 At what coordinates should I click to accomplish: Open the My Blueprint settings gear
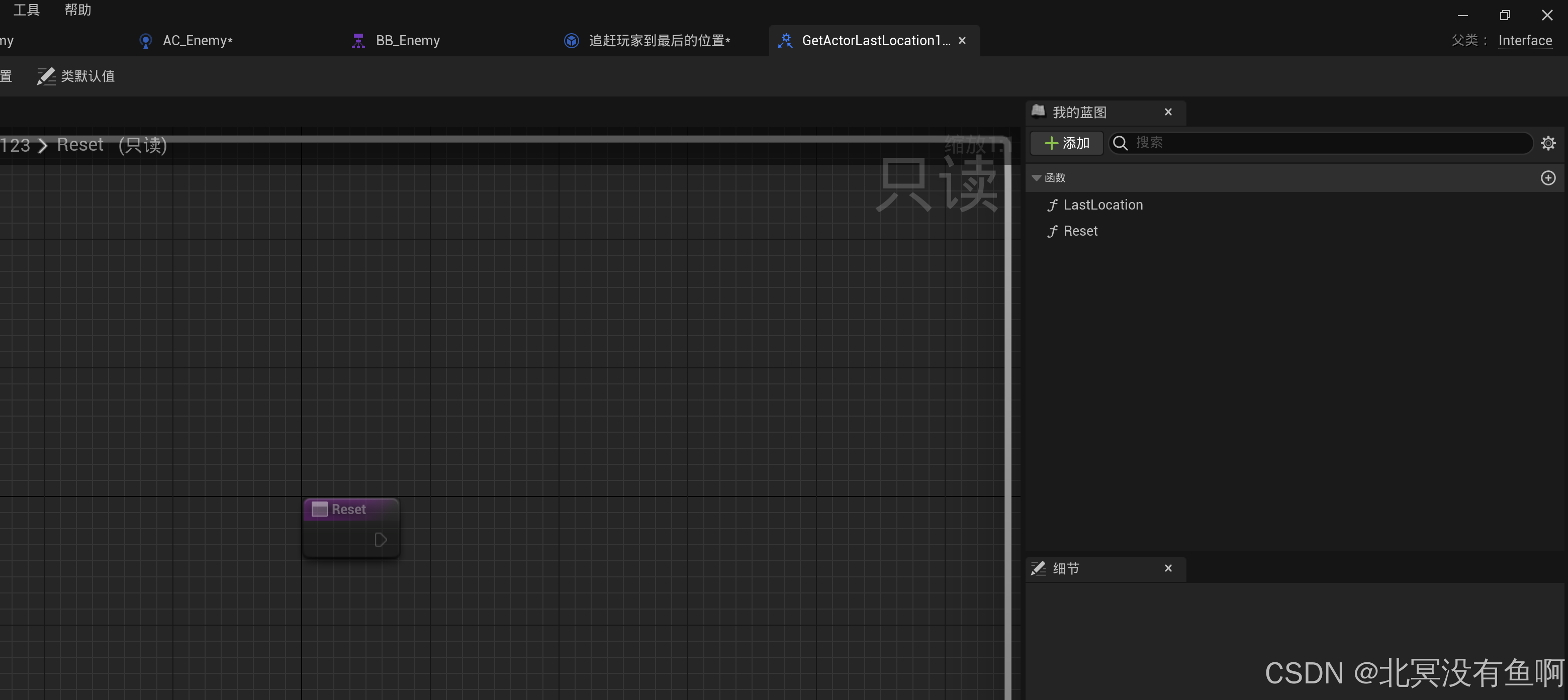(x=1548, y=143)
